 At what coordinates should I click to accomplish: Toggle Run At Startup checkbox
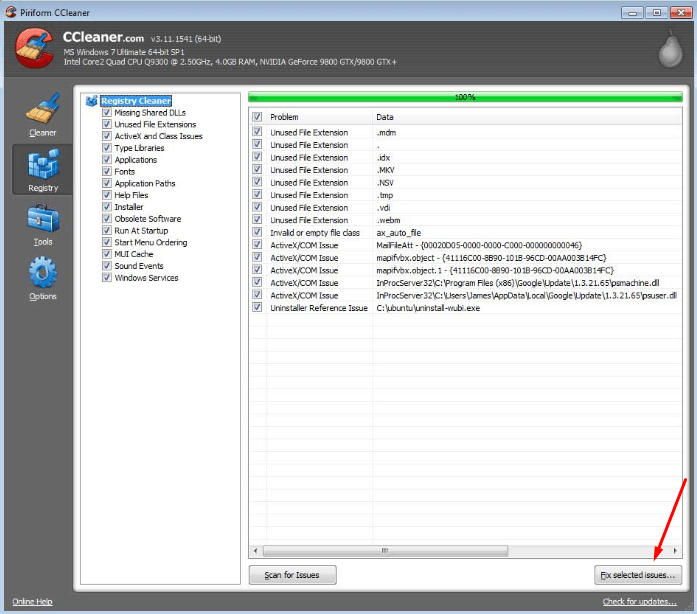click(x=107, y=230)
